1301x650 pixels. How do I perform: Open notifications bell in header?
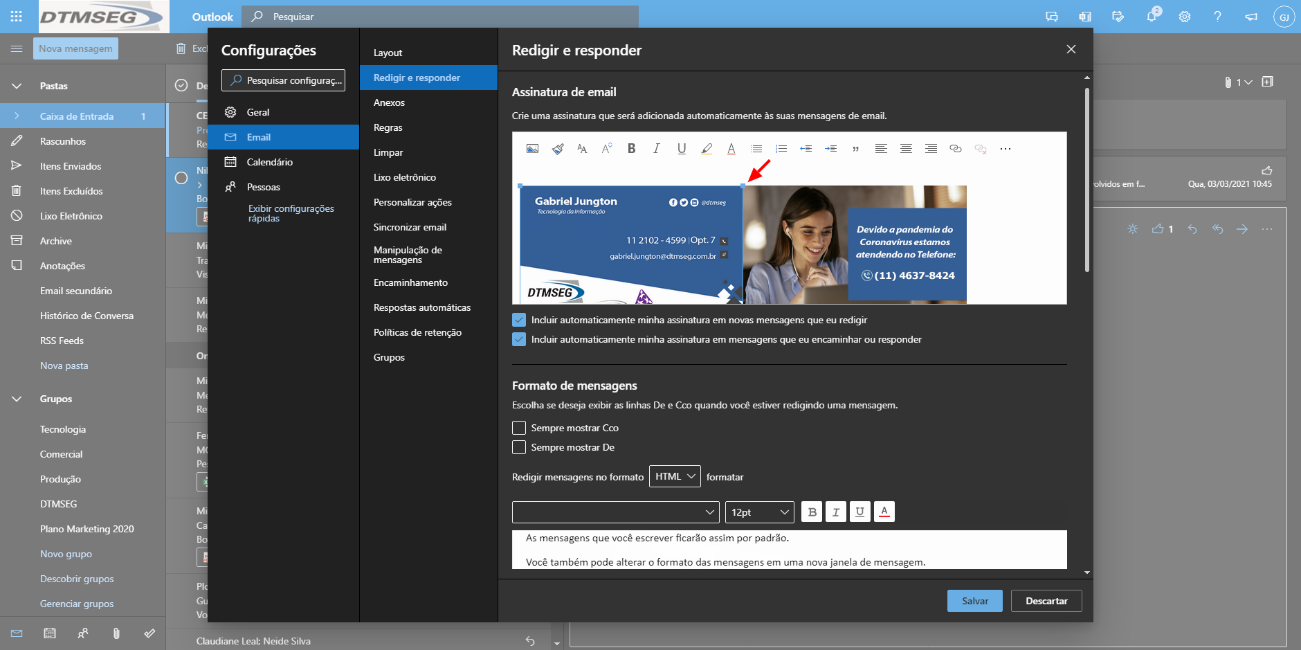tap(1152, 16)
